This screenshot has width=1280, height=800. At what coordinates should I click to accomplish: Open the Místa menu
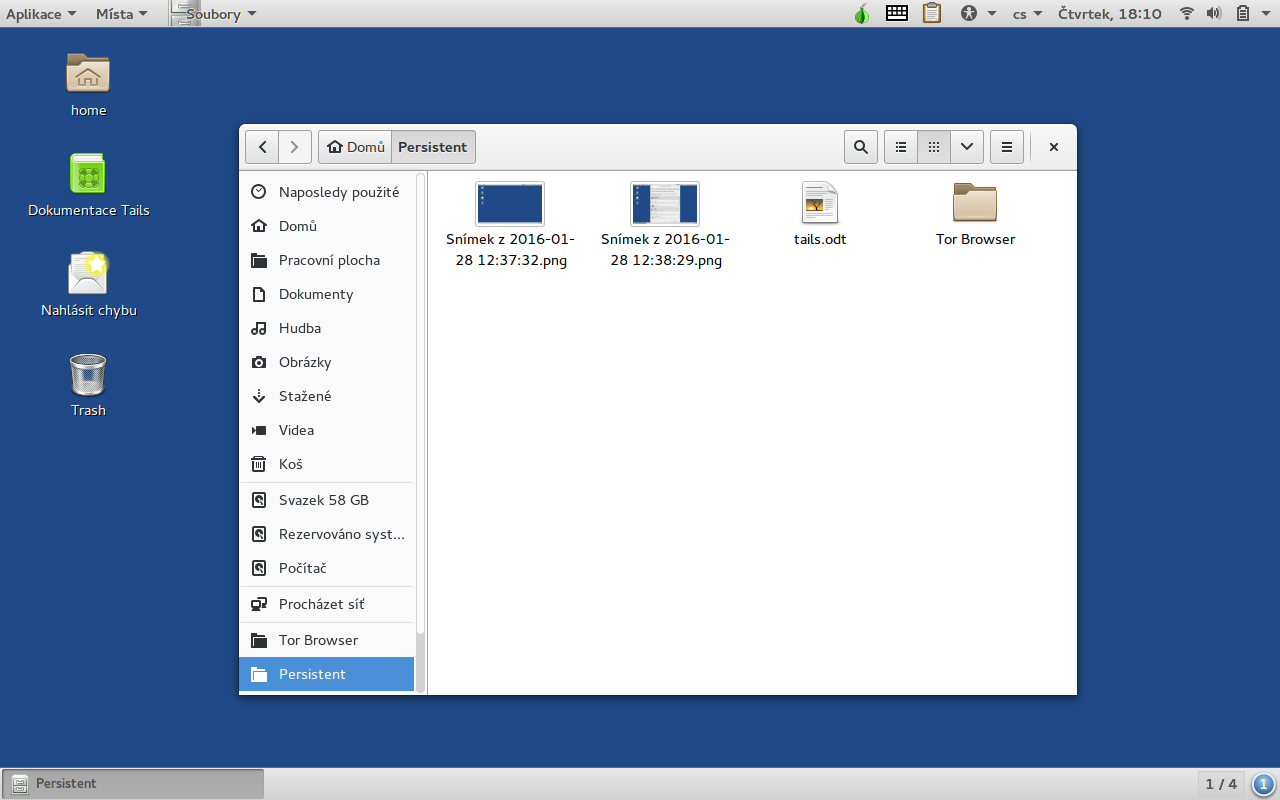click(x=122, y=14)
